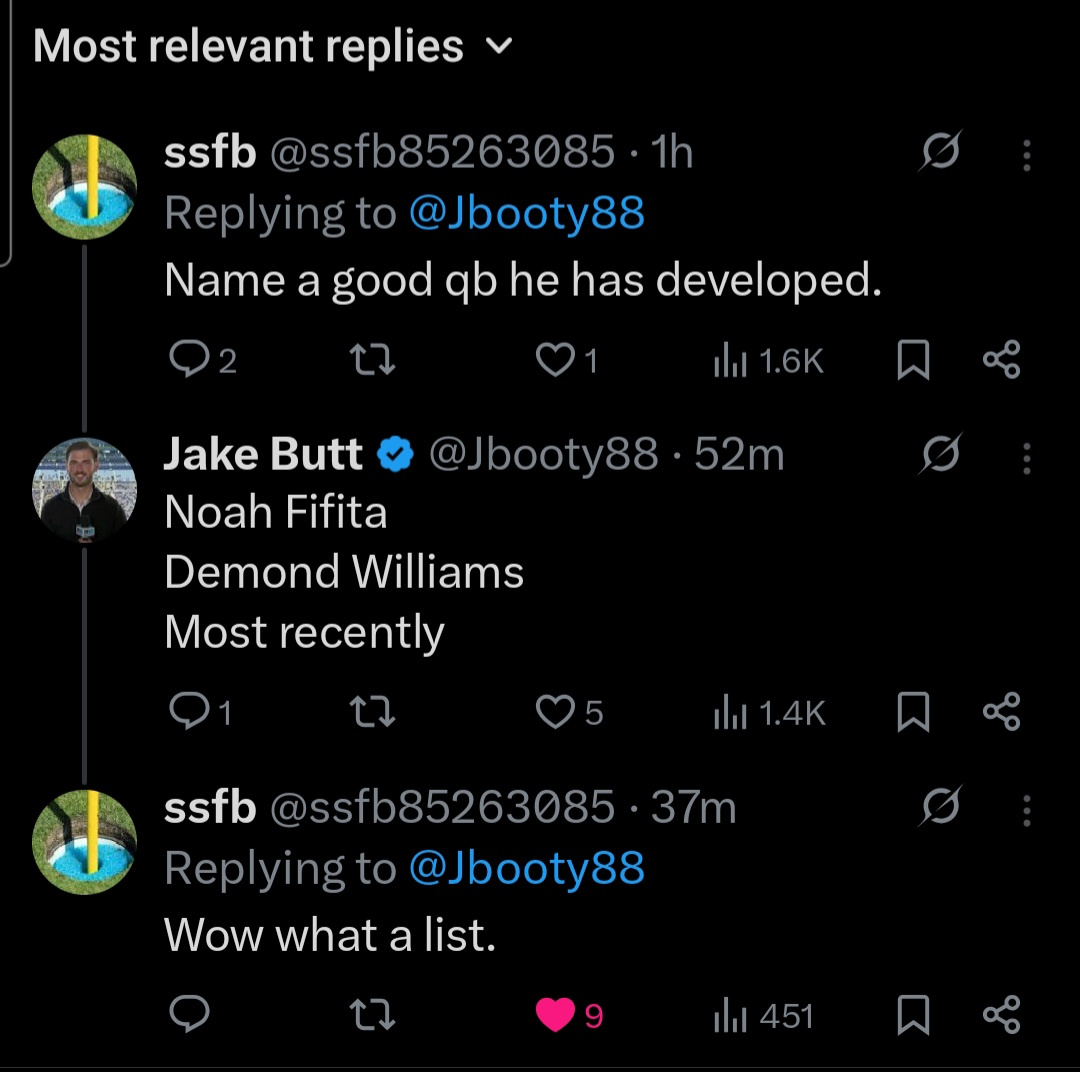Open the @Jbooty88 mention in last reply
Image resolution: width=1080 pixels, height=1072 pixels.
pos(526,867)
